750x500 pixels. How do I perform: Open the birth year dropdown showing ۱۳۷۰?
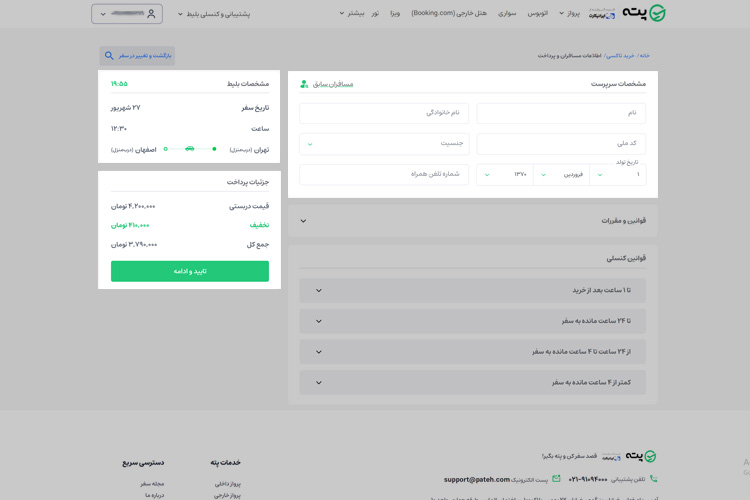click(x=505, y=174)
